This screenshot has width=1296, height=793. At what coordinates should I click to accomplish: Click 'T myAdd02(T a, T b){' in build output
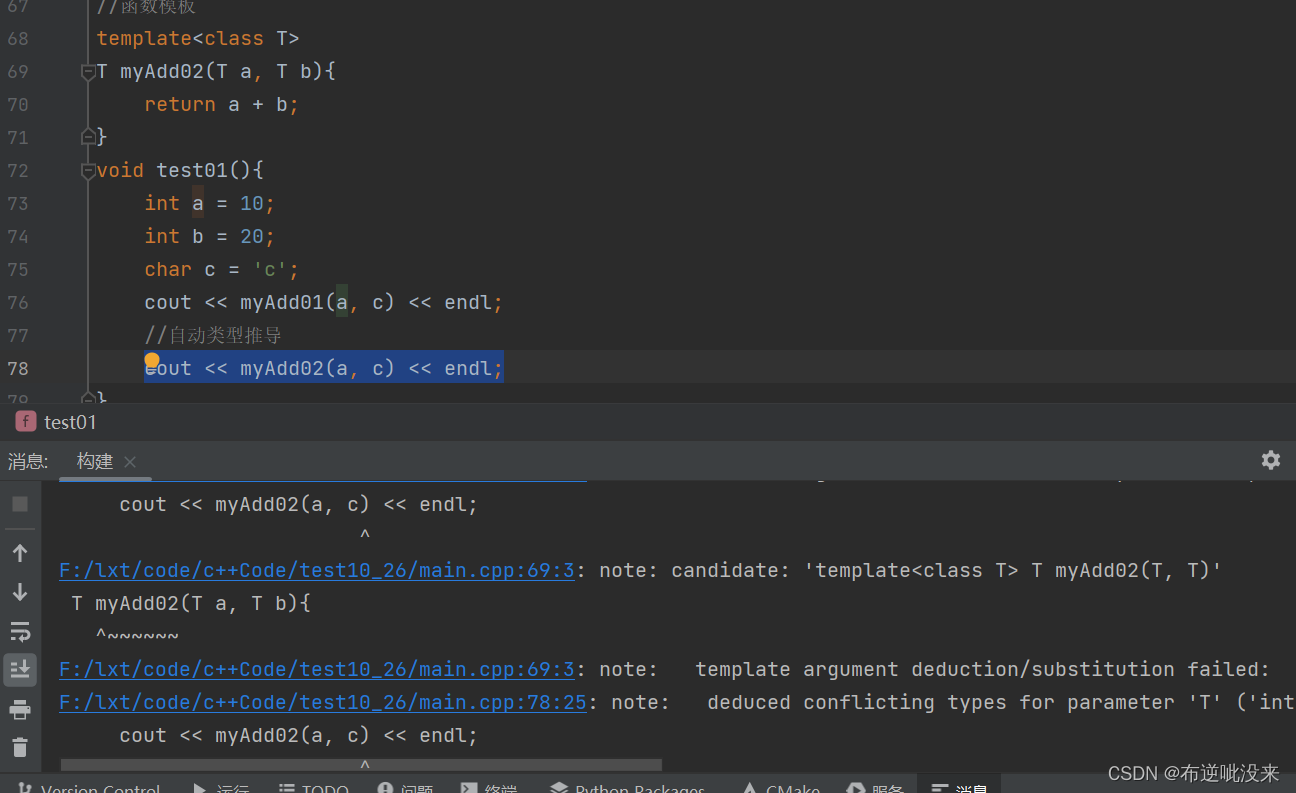(192, 604)
